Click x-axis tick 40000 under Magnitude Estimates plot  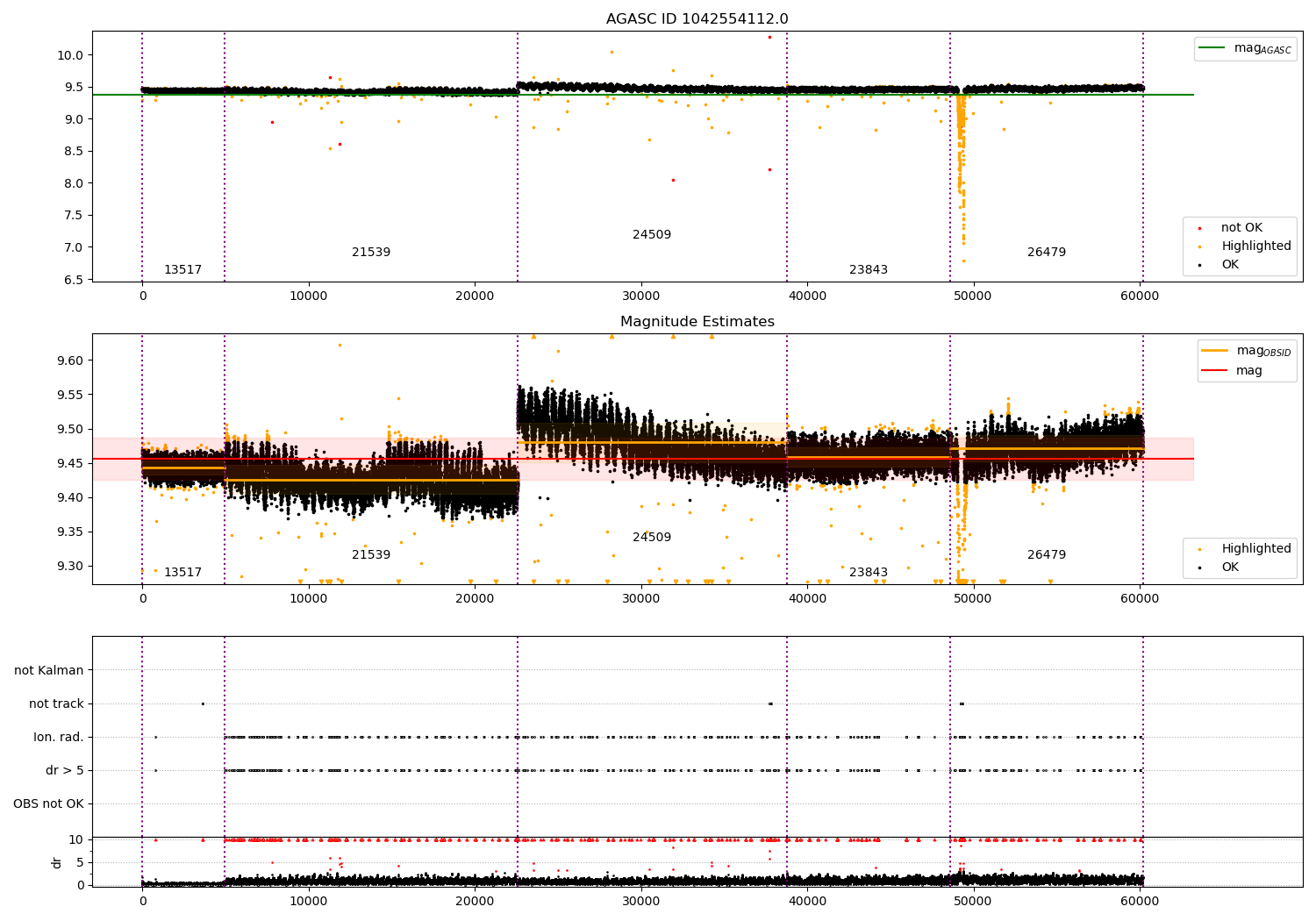807,599
